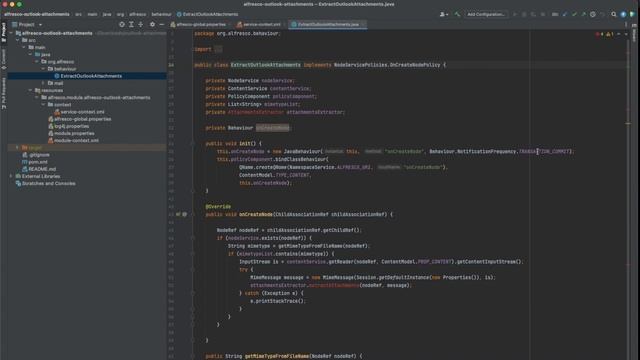This screenshot has width=640, height=360.
Task: Click the yellow warnings count indicator
Action: point(610,34)
